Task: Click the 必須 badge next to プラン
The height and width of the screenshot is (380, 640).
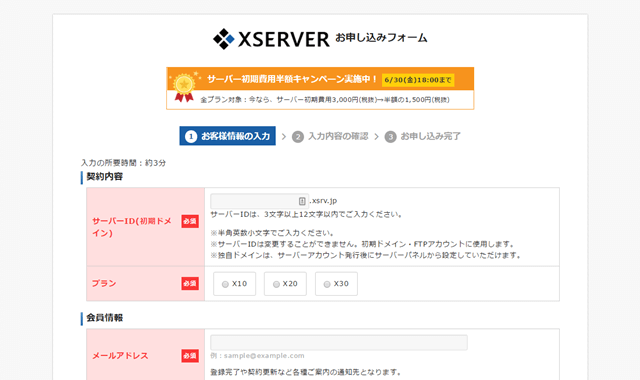Action: pyautogui.click(x=190, y=283)
